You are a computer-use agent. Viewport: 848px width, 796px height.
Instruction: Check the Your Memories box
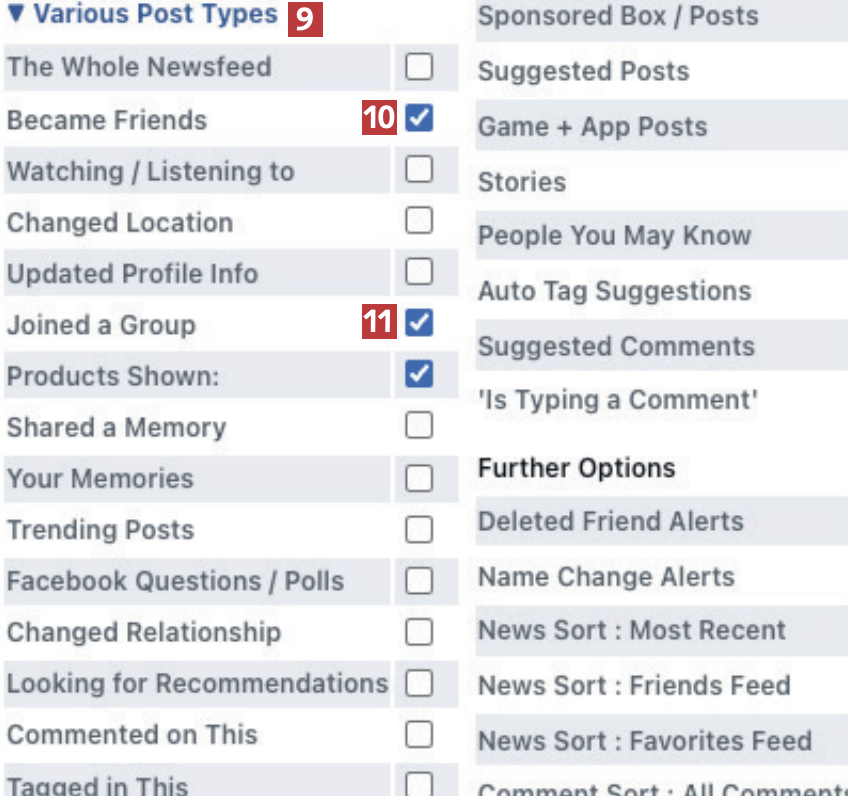tap(419, 478)
